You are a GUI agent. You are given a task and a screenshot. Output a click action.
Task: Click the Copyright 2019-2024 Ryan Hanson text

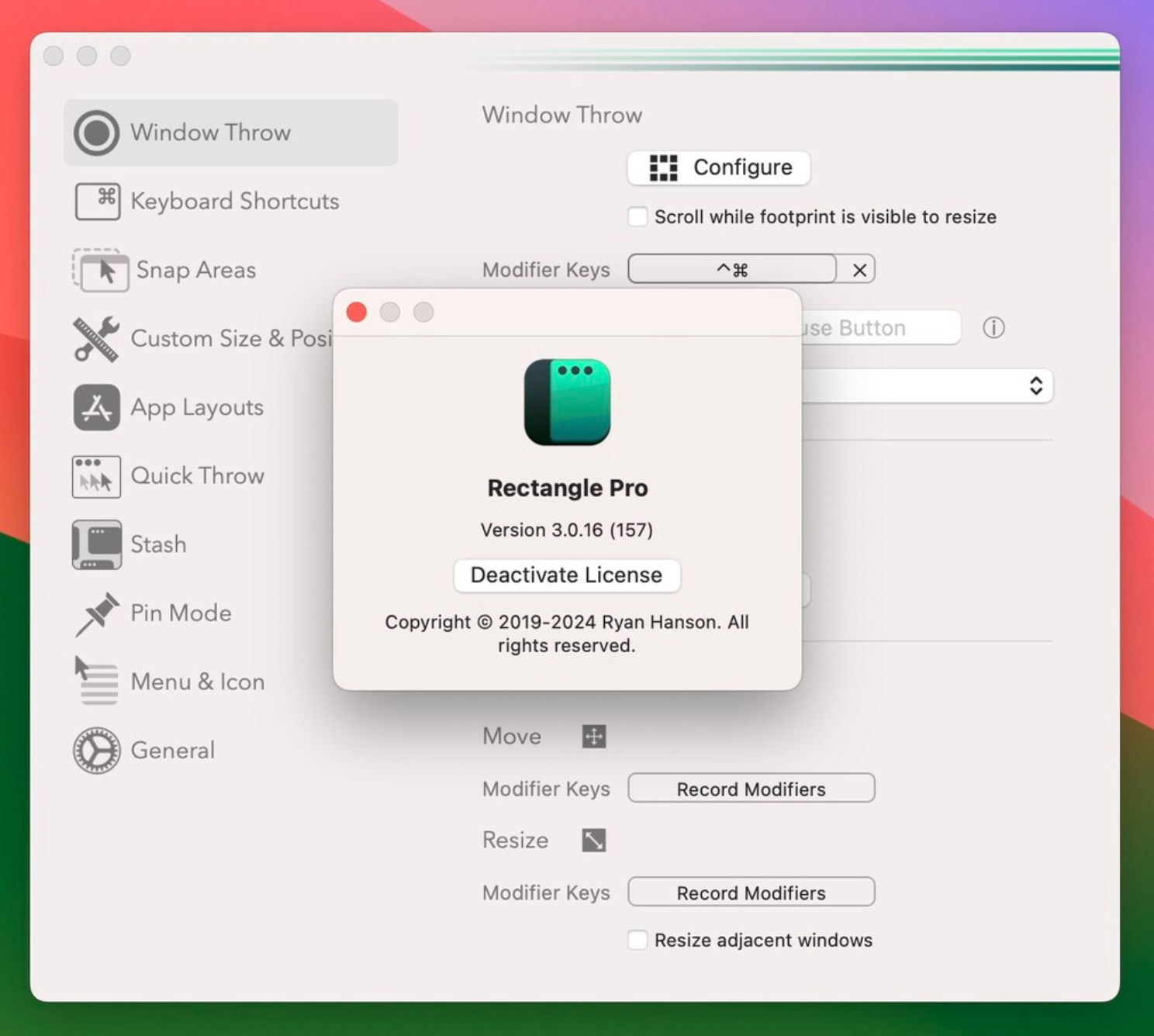[567, 634]
